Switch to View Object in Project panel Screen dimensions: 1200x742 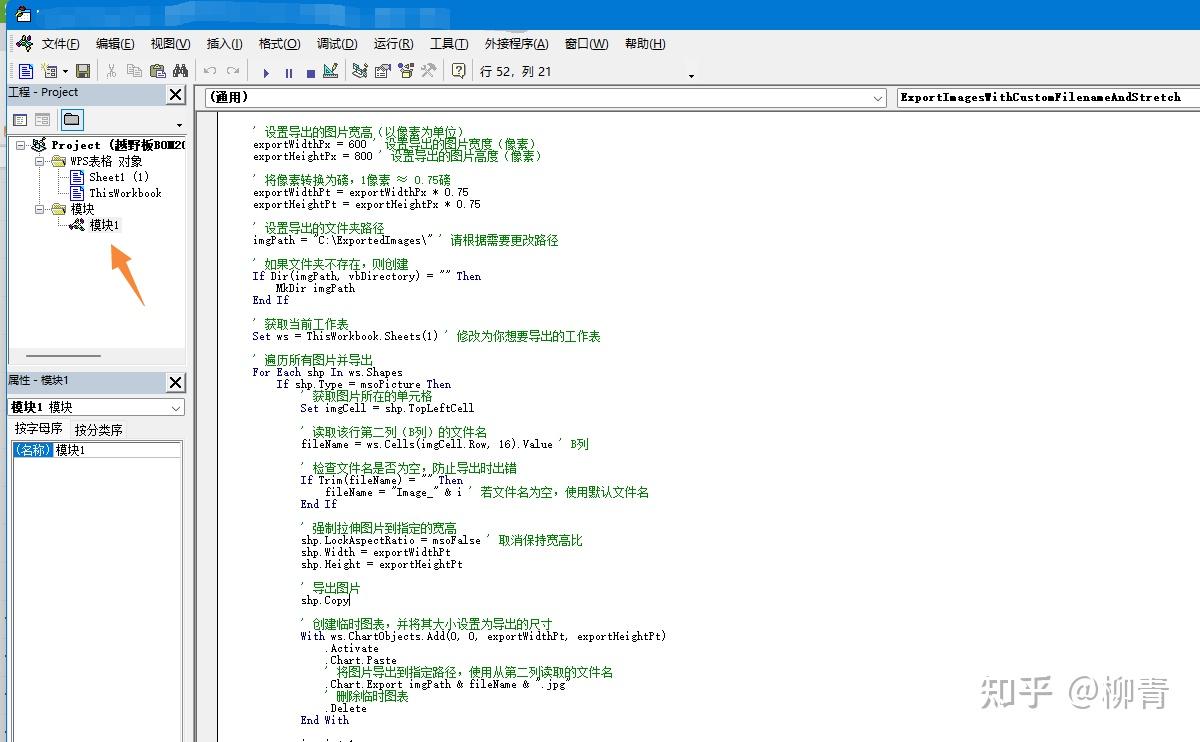(42, 120)
